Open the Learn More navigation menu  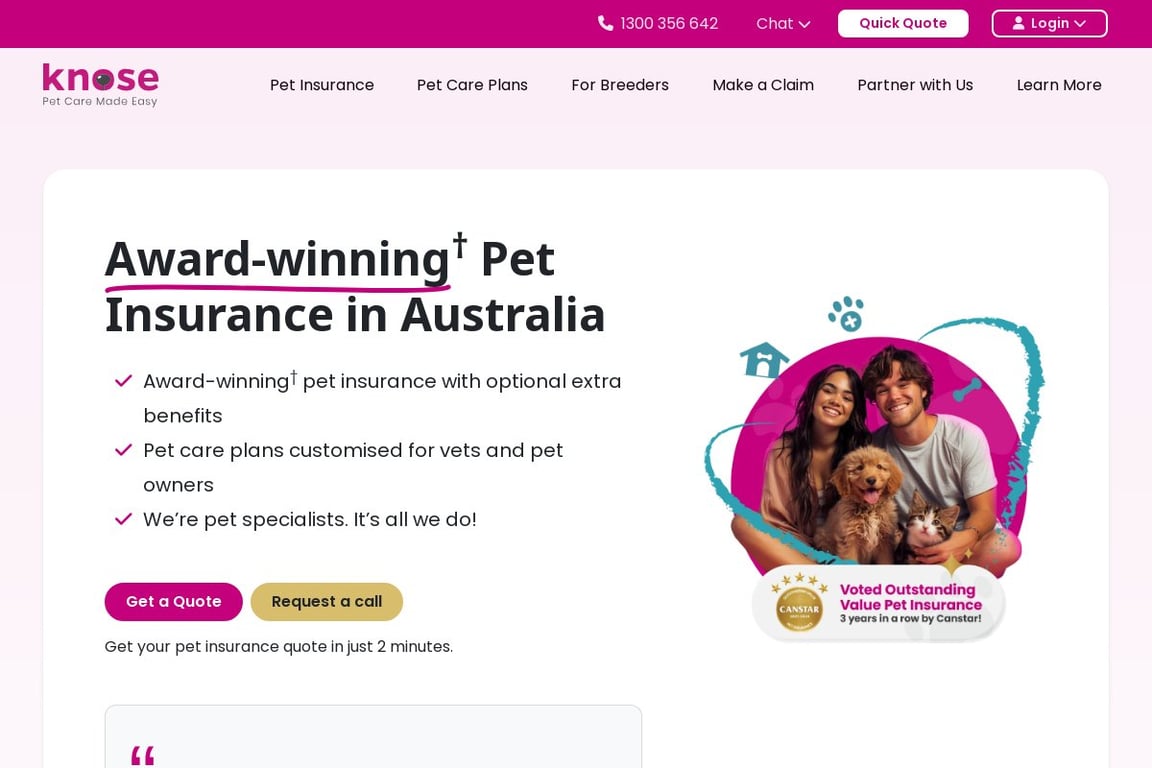(x=1059, y=85)
